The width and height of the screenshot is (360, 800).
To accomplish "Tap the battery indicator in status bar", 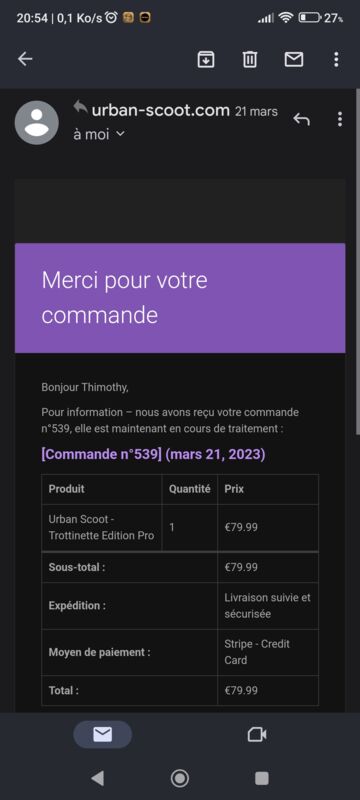I will (310, 18).
